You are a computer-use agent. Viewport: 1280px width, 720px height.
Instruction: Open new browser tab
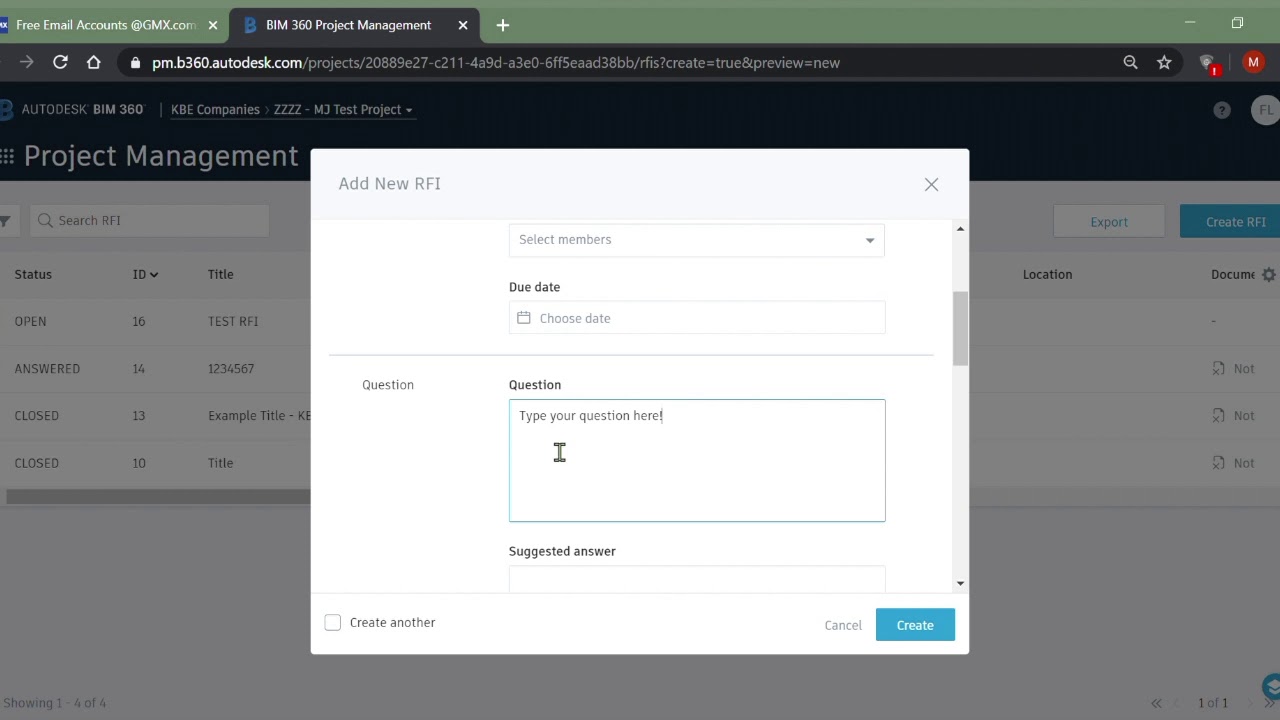click(x=502, y=24)
